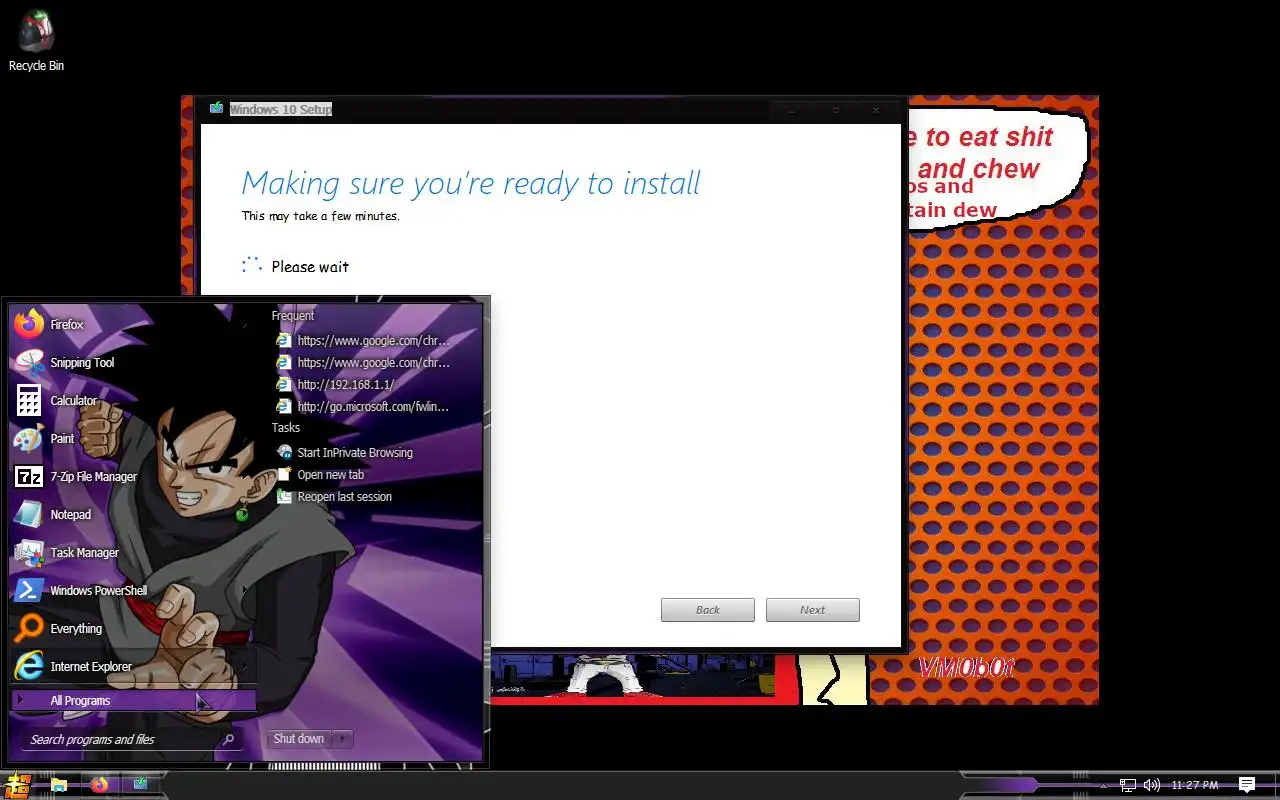
Task: Click the 11:27 PM taskbar clock
Action: (x=1194, y=785)
